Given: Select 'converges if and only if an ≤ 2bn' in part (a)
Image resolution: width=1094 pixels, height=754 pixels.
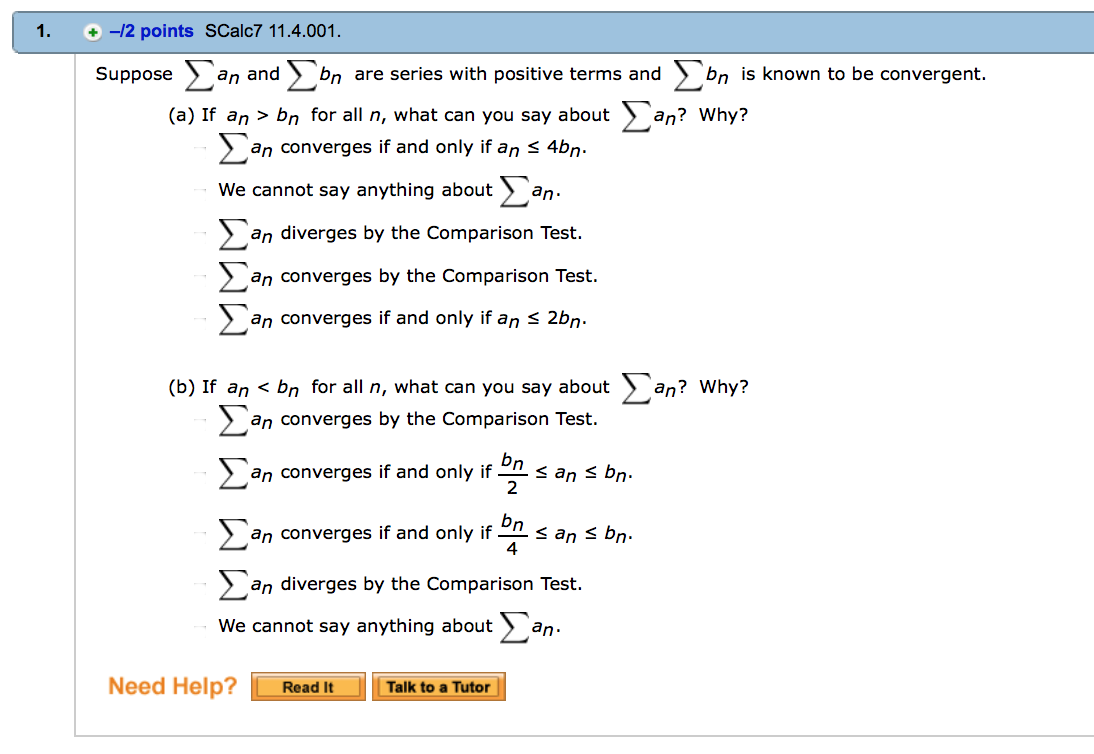Looking at the screenshot, I should click(198, 319).
